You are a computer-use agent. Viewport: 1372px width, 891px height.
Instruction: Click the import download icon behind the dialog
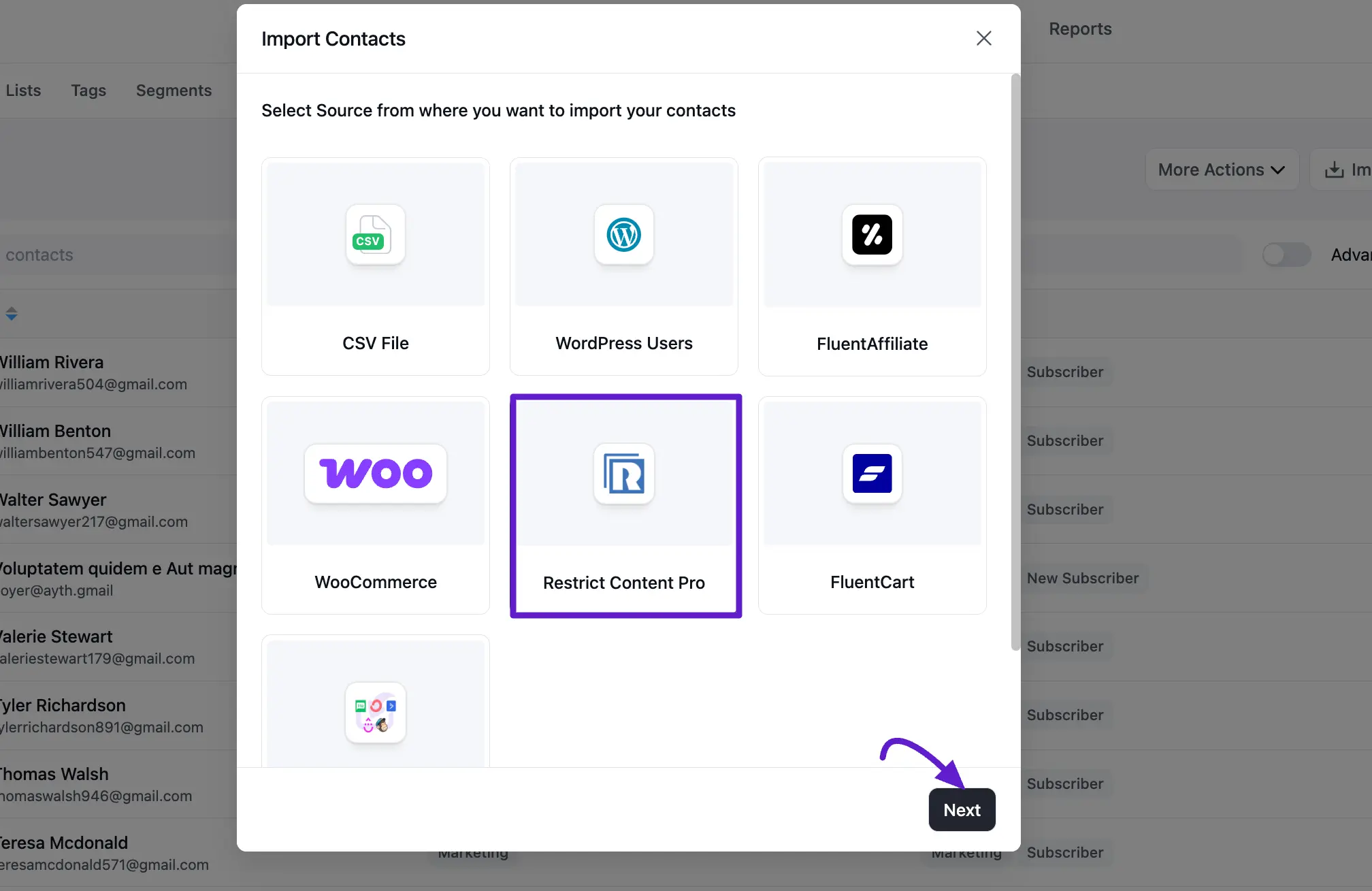[x=1335, y=169]
